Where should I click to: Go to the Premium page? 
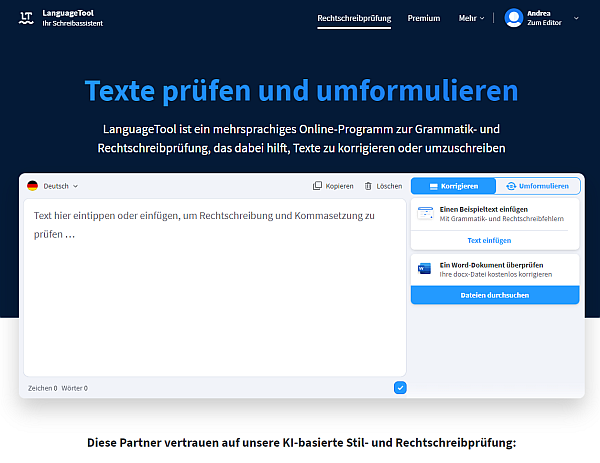pyautogui.click(x=424, y=18)
